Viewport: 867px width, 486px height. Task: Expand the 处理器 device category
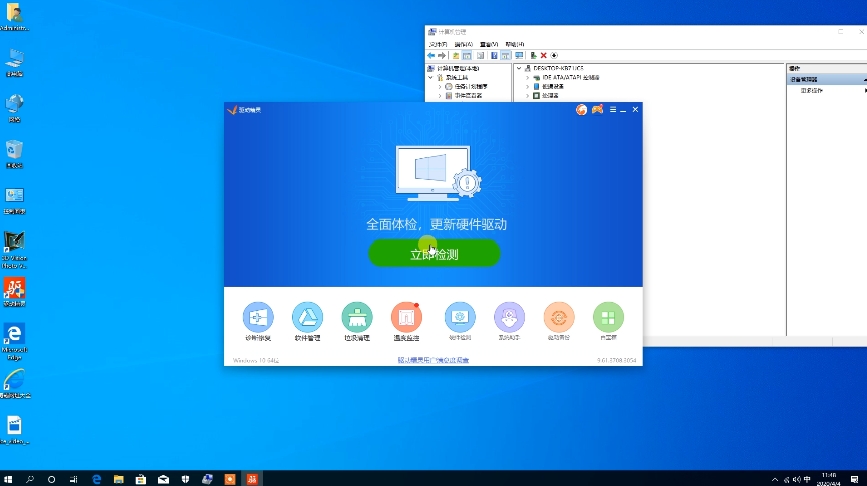tap(527, 96)
